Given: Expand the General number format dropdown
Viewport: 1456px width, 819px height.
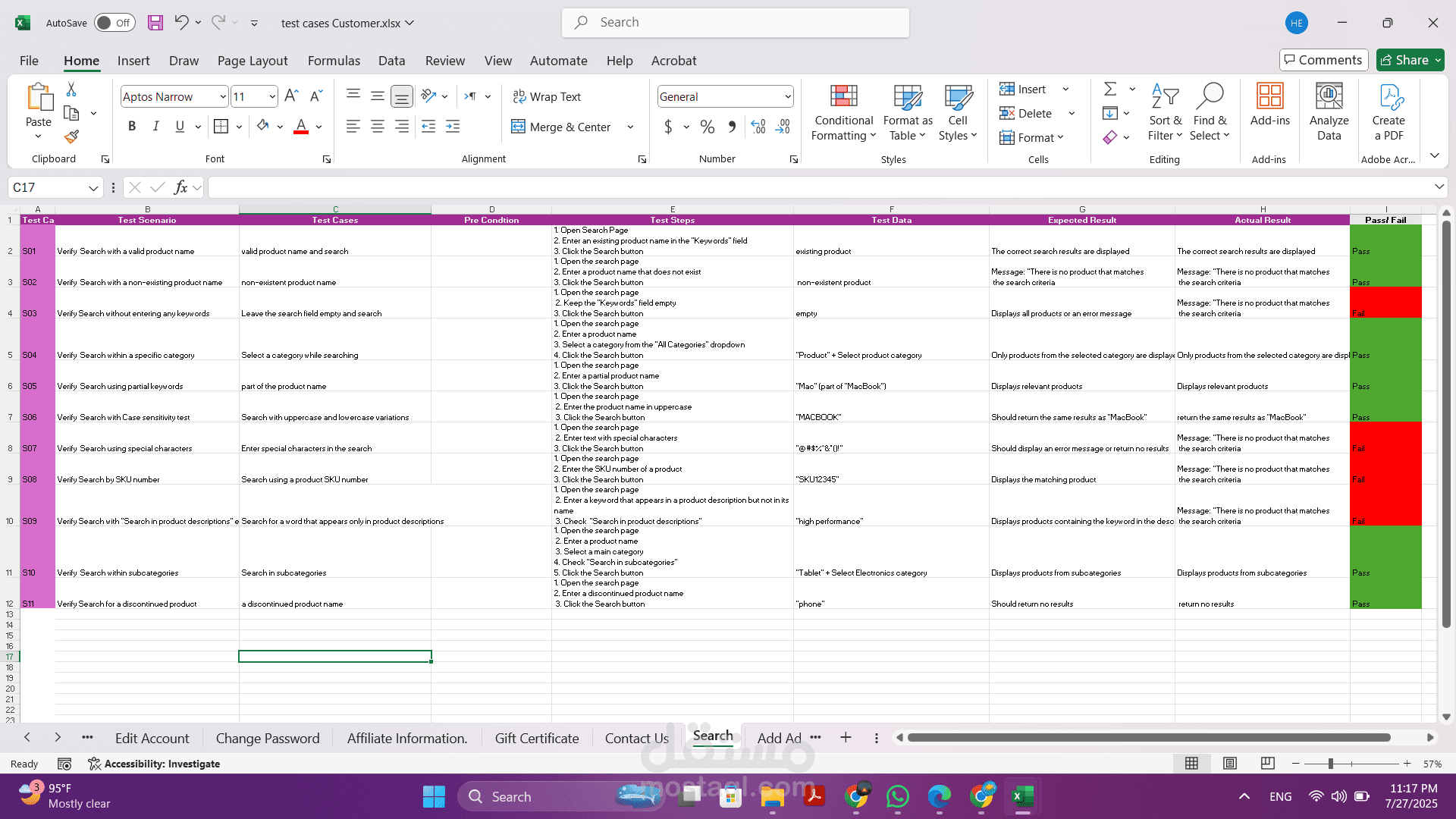Looking at the screenshot, I should [788, 96].
